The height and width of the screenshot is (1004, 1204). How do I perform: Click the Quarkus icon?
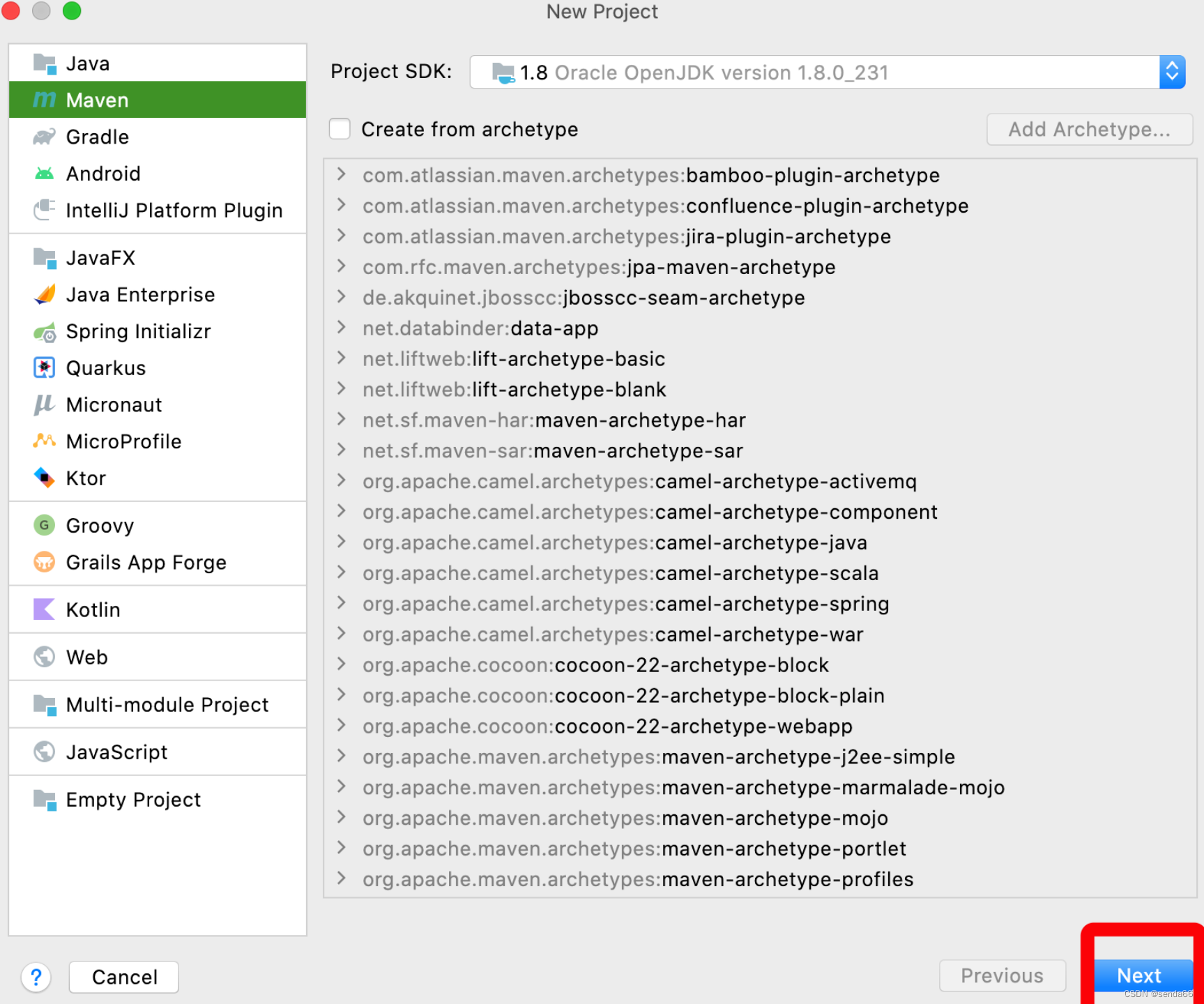45,367
